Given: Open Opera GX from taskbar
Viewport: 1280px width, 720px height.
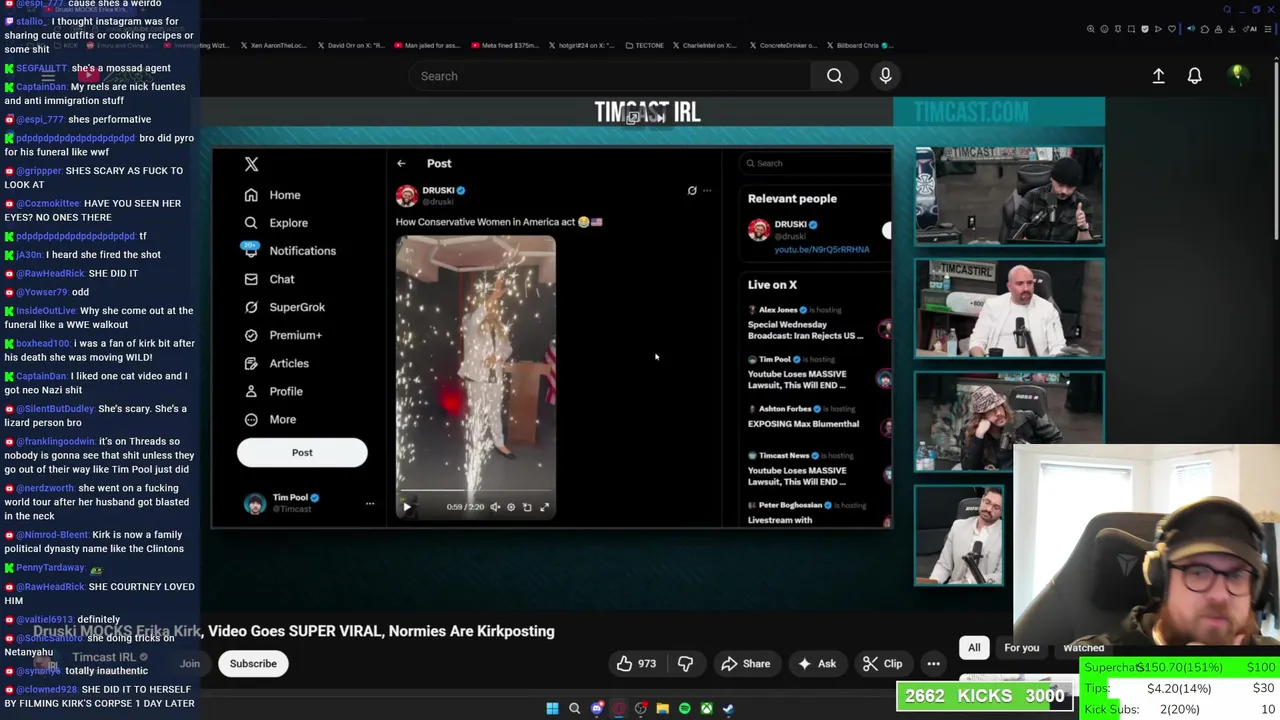Looking at the screenshot, I should (619, 709).
